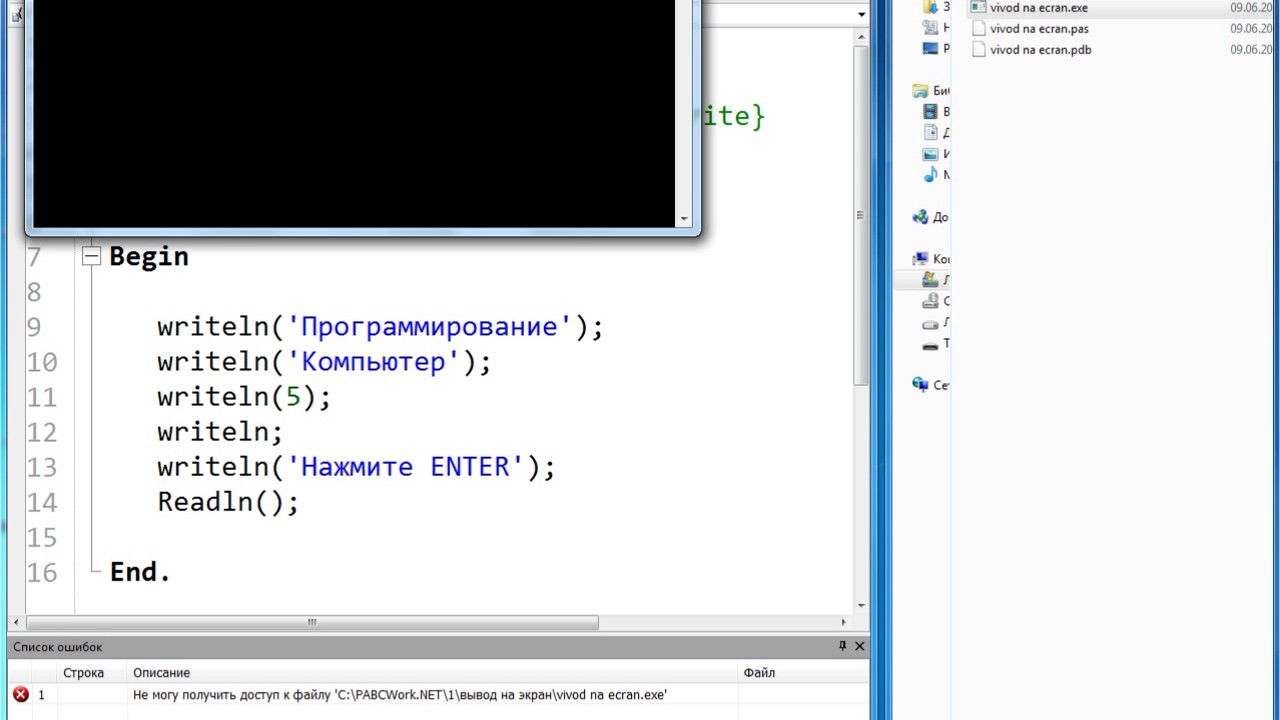Open the dropdown arrow above the code editor
1280x720 pixels.
861,15
